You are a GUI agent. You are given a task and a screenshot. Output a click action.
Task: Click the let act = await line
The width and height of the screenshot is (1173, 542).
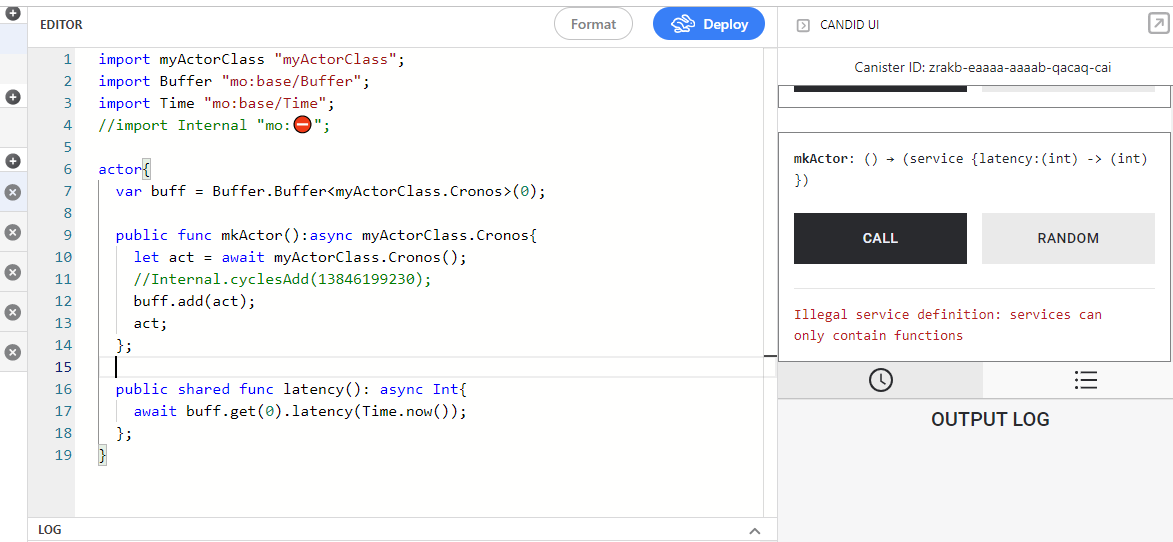[x=300, y=257]
